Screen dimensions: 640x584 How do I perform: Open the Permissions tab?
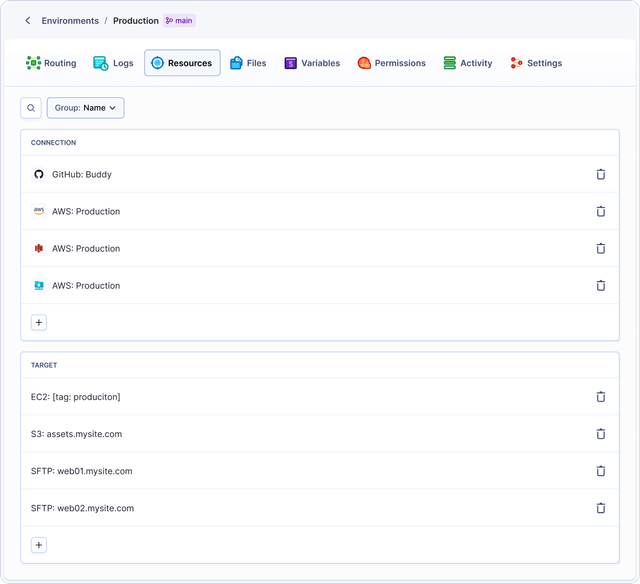click(391, 63)
